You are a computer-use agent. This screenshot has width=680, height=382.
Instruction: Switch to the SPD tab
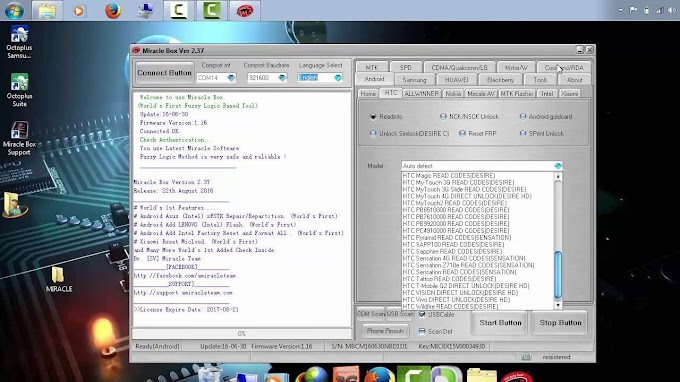[x=405, y=67]
